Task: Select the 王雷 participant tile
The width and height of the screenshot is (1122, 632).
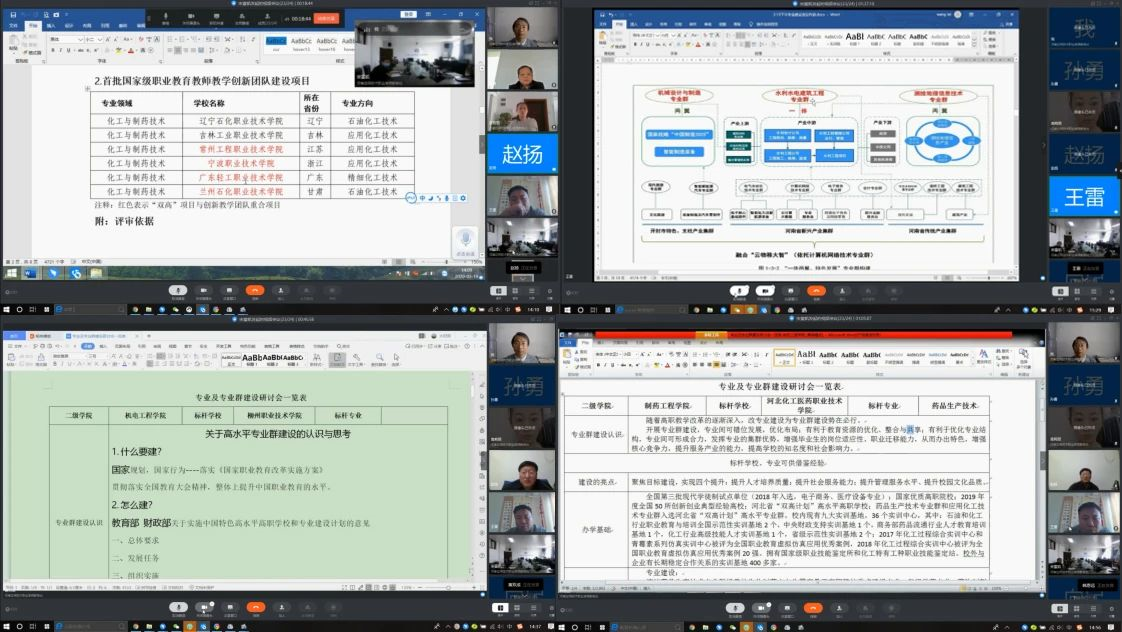Action: 1084,195
